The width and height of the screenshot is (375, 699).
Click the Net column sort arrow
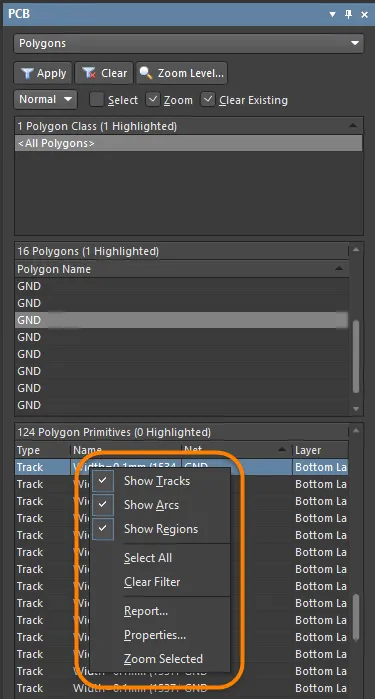coord(282,450)
